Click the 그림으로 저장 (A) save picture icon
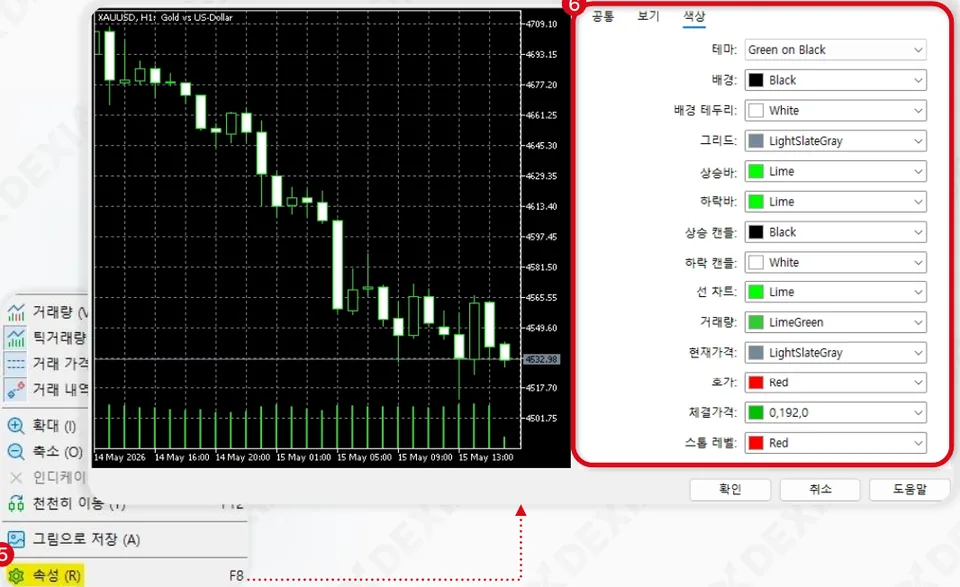This screenshot has width=960, height=587. coord(16,539)
